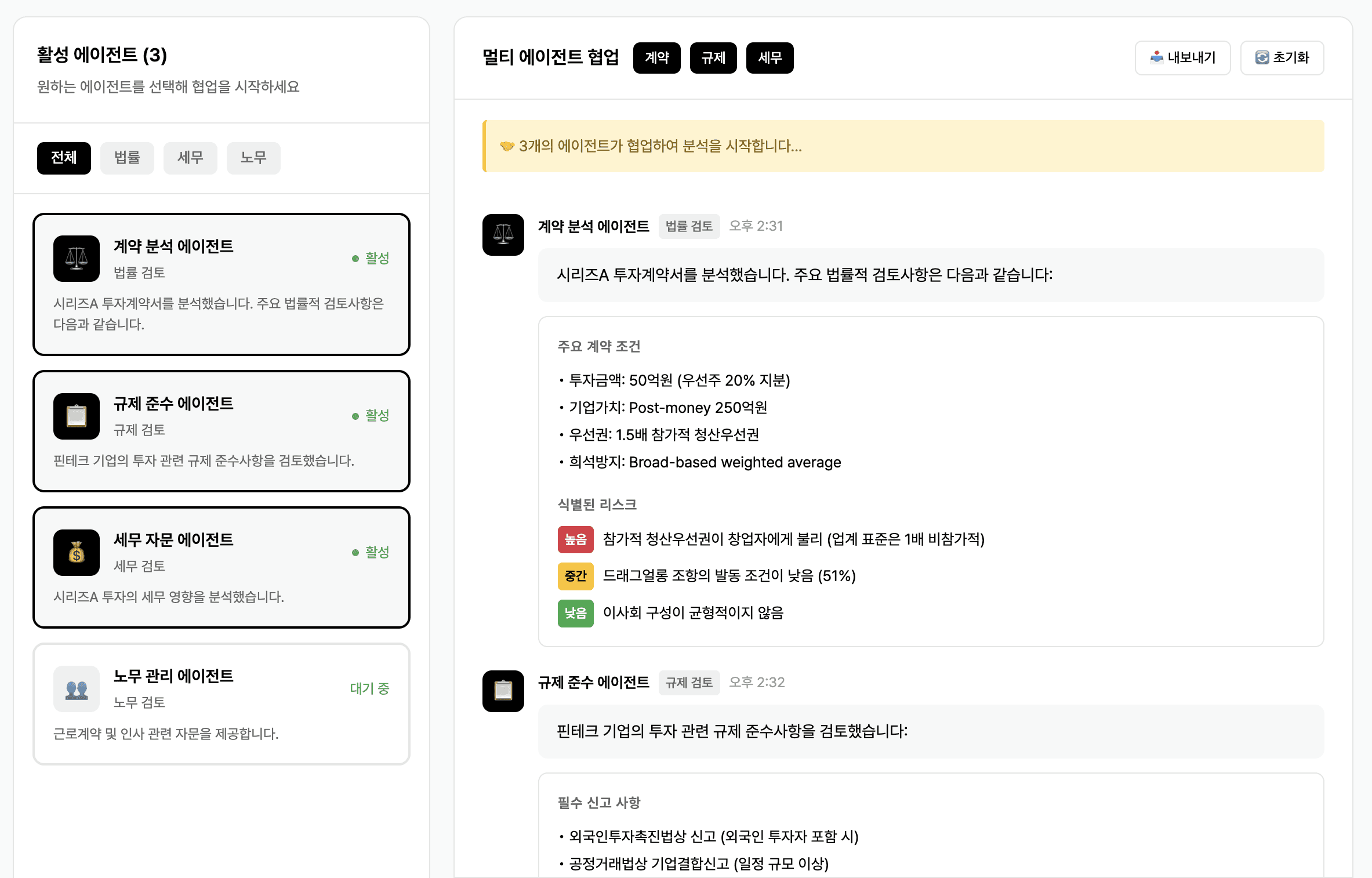Click the 계약 chip in the header
1372x878 pixels.
[656, 58]
